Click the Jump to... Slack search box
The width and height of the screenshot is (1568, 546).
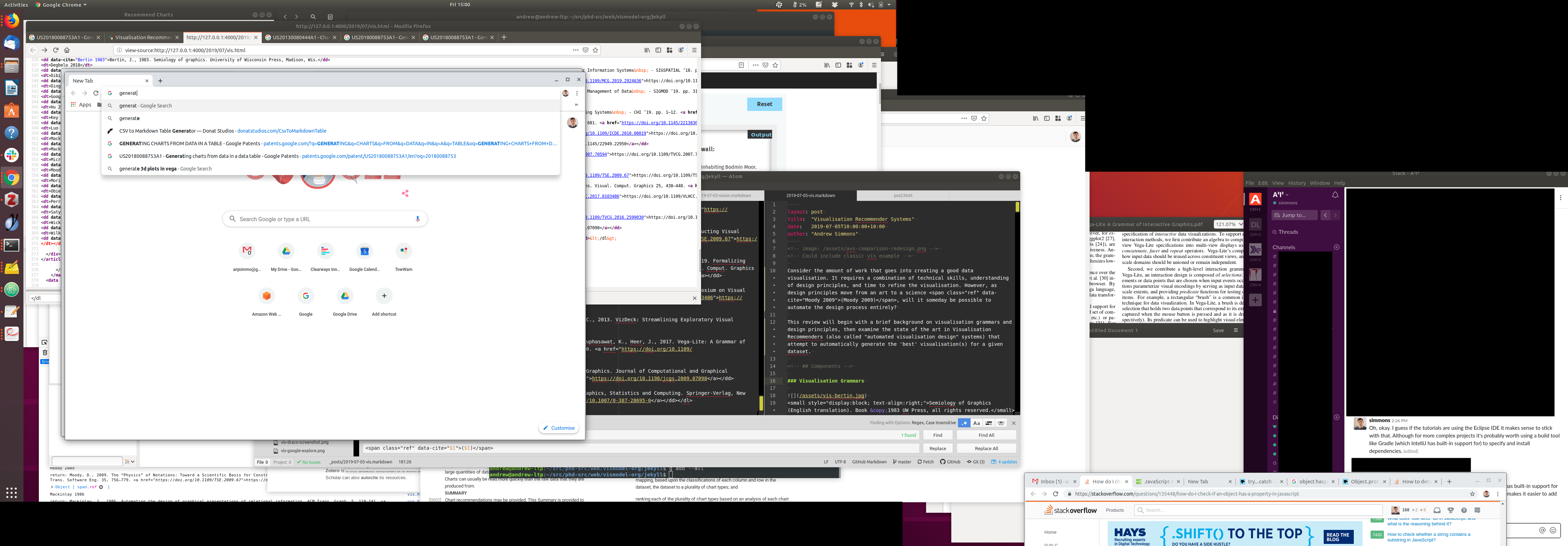pyautogui.click(x=1294, y=216)
